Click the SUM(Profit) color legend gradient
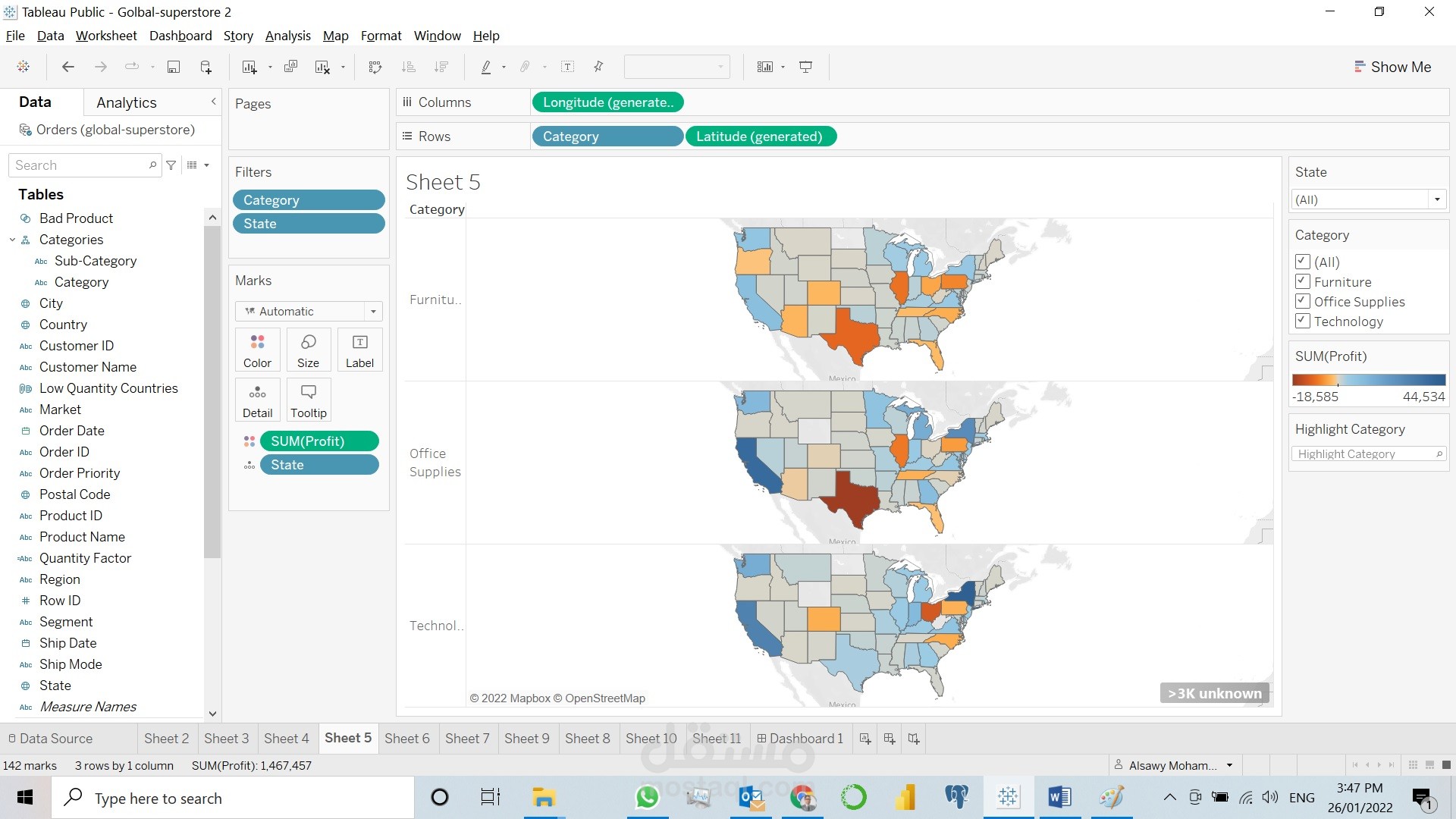Screen dimensions: 1456x819 click(x=1368, y=380)
